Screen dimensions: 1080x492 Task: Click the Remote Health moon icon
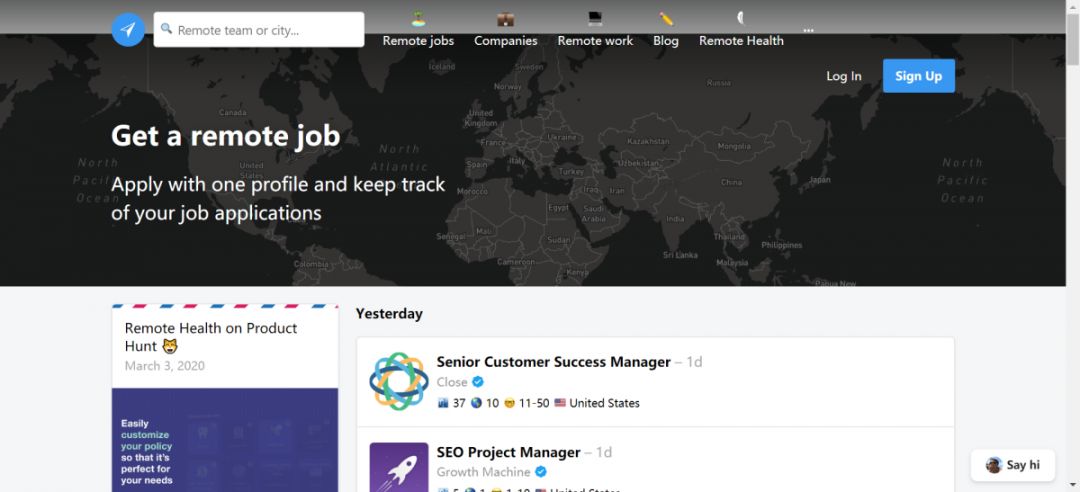[741, 19]
